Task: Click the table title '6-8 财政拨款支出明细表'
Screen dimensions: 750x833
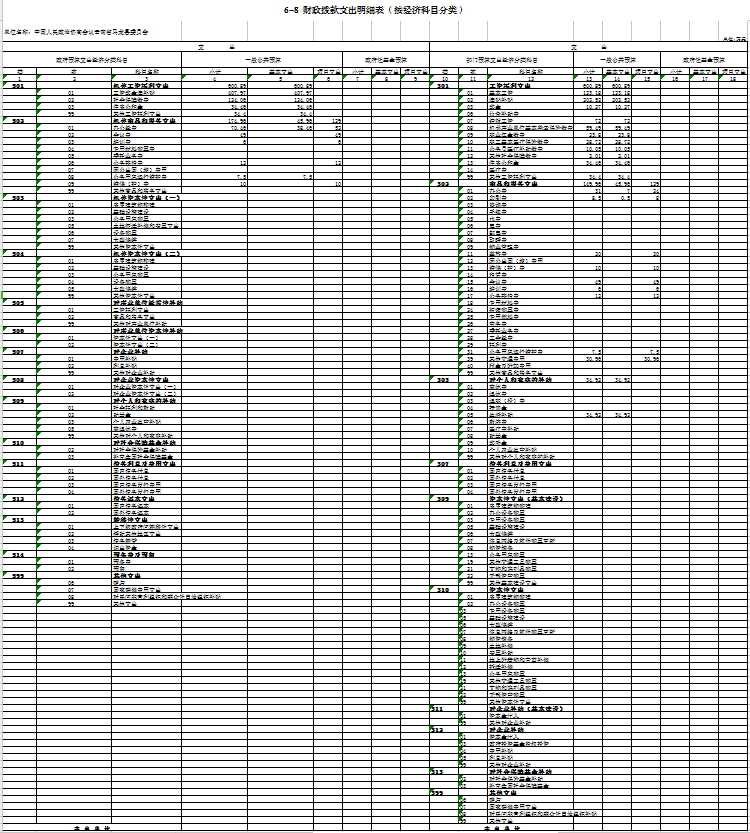Action: click(375, 8)
